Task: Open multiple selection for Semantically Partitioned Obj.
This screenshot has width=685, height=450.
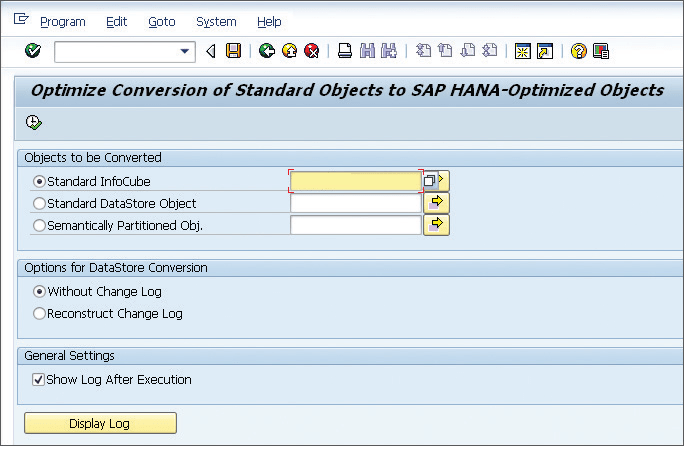Action: click(x=437, y=225)
